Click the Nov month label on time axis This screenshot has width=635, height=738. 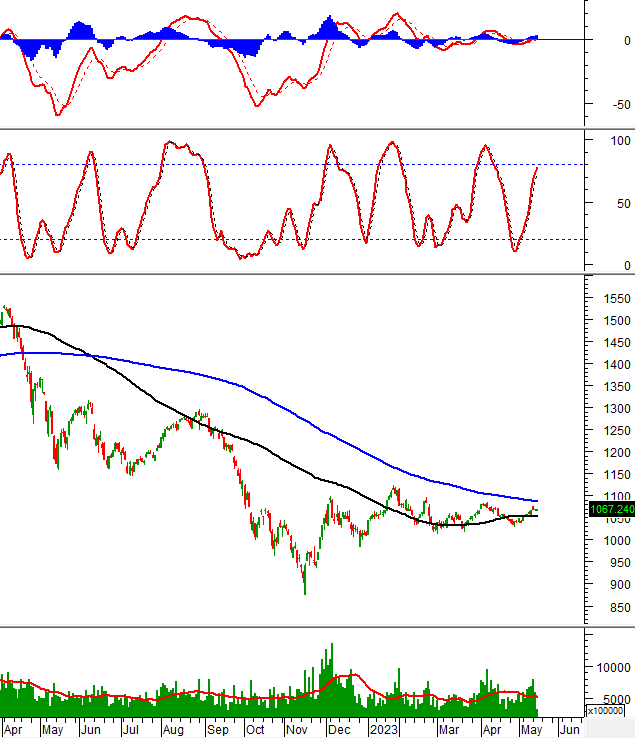tap(297, 730)
